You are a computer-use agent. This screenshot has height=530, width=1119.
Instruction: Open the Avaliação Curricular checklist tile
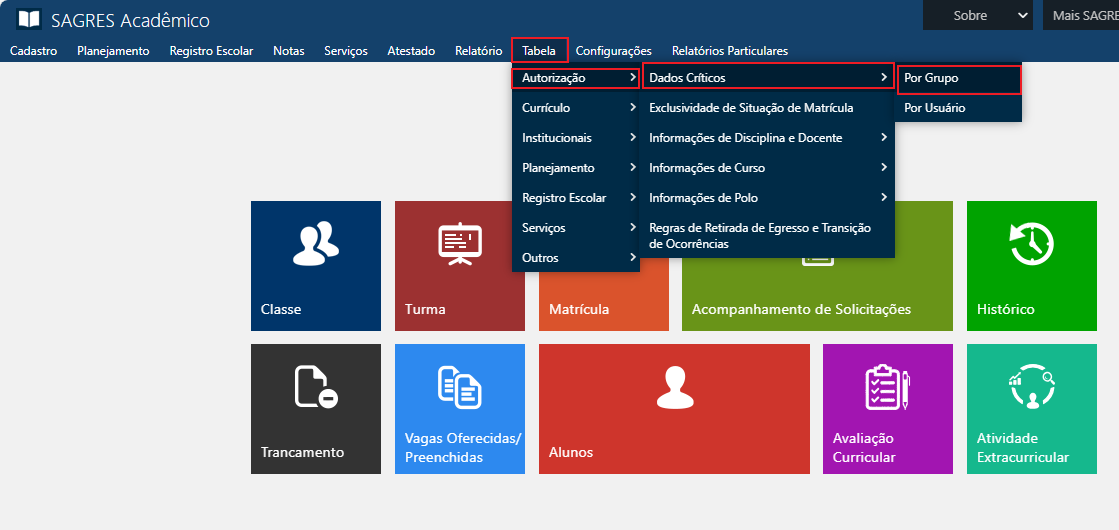point(887,408)
